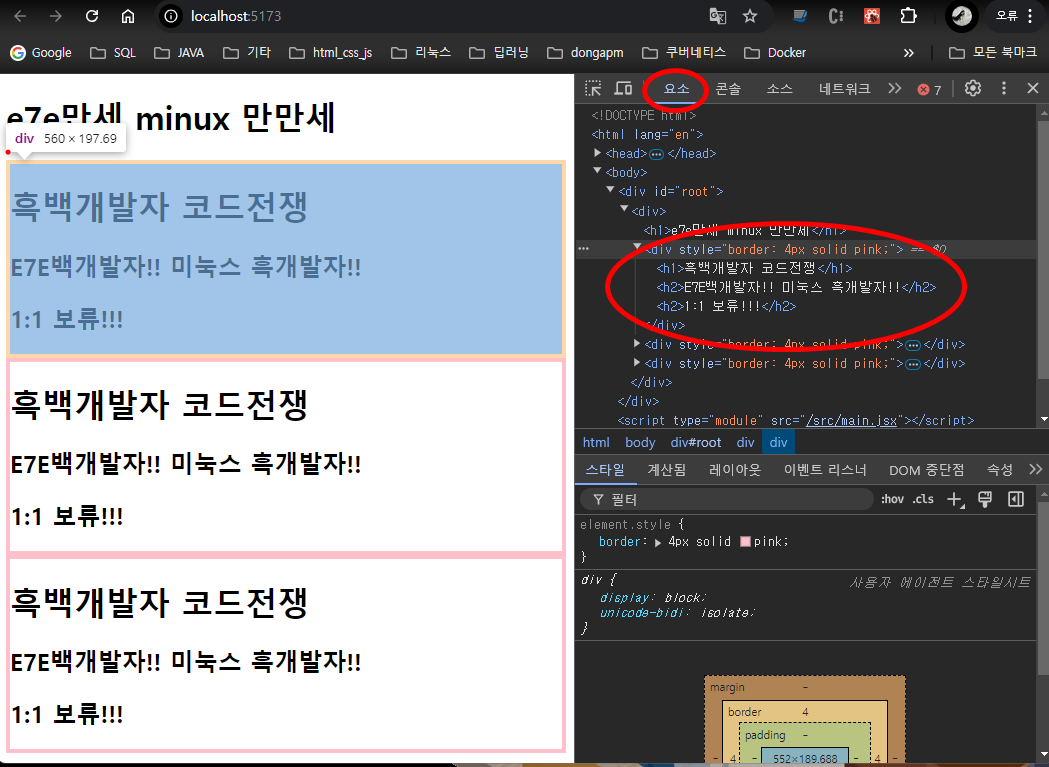Reload the localhost page

(92, 16)
